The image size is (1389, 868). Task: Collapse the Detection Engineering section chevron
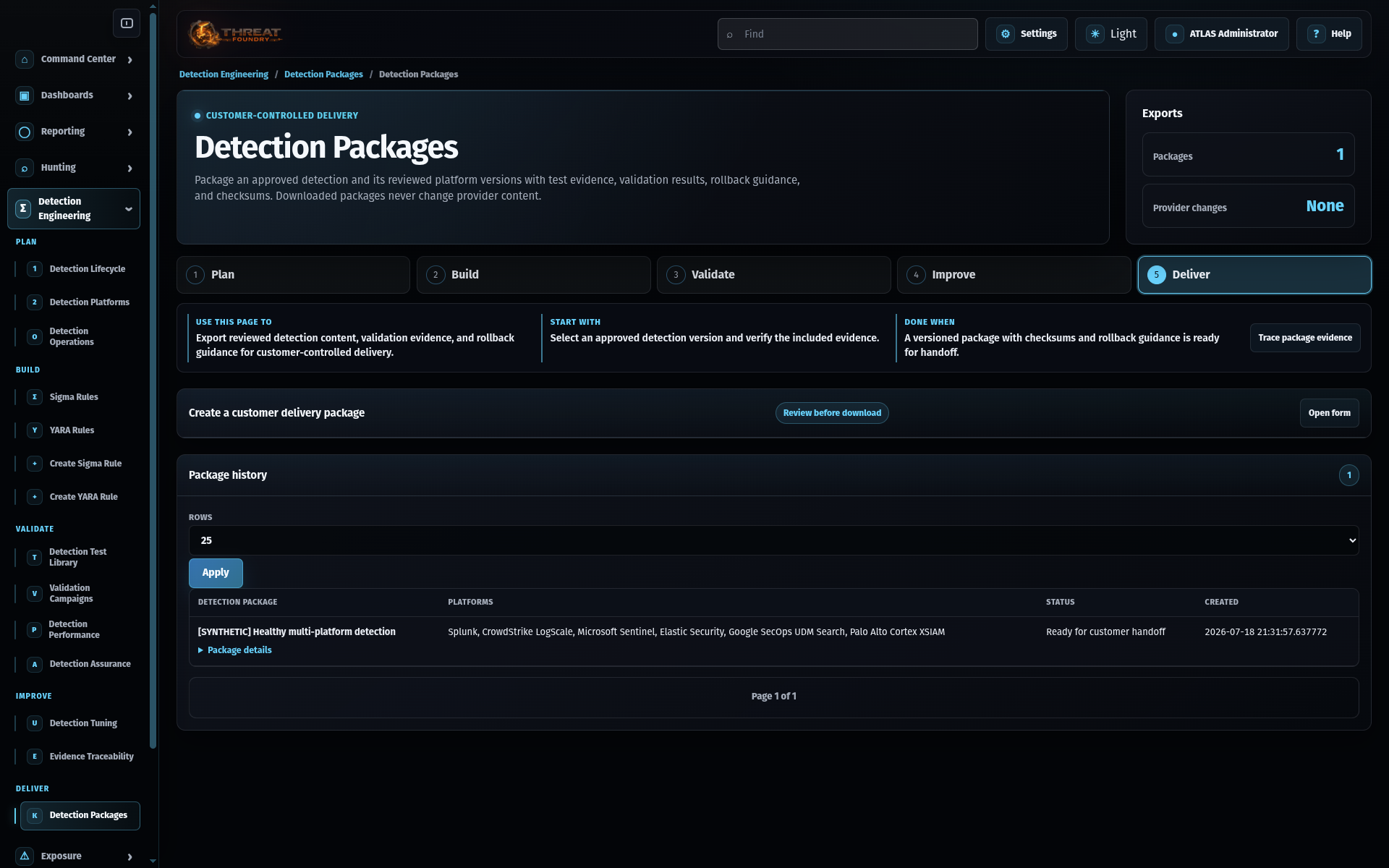pos(129,209)
